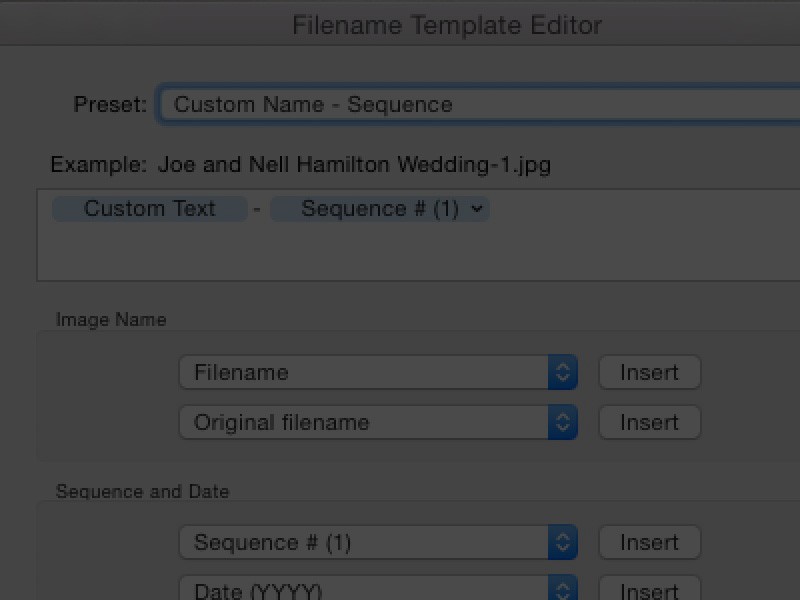Click Insert next to Date (YYYY)

pos(649,589)
